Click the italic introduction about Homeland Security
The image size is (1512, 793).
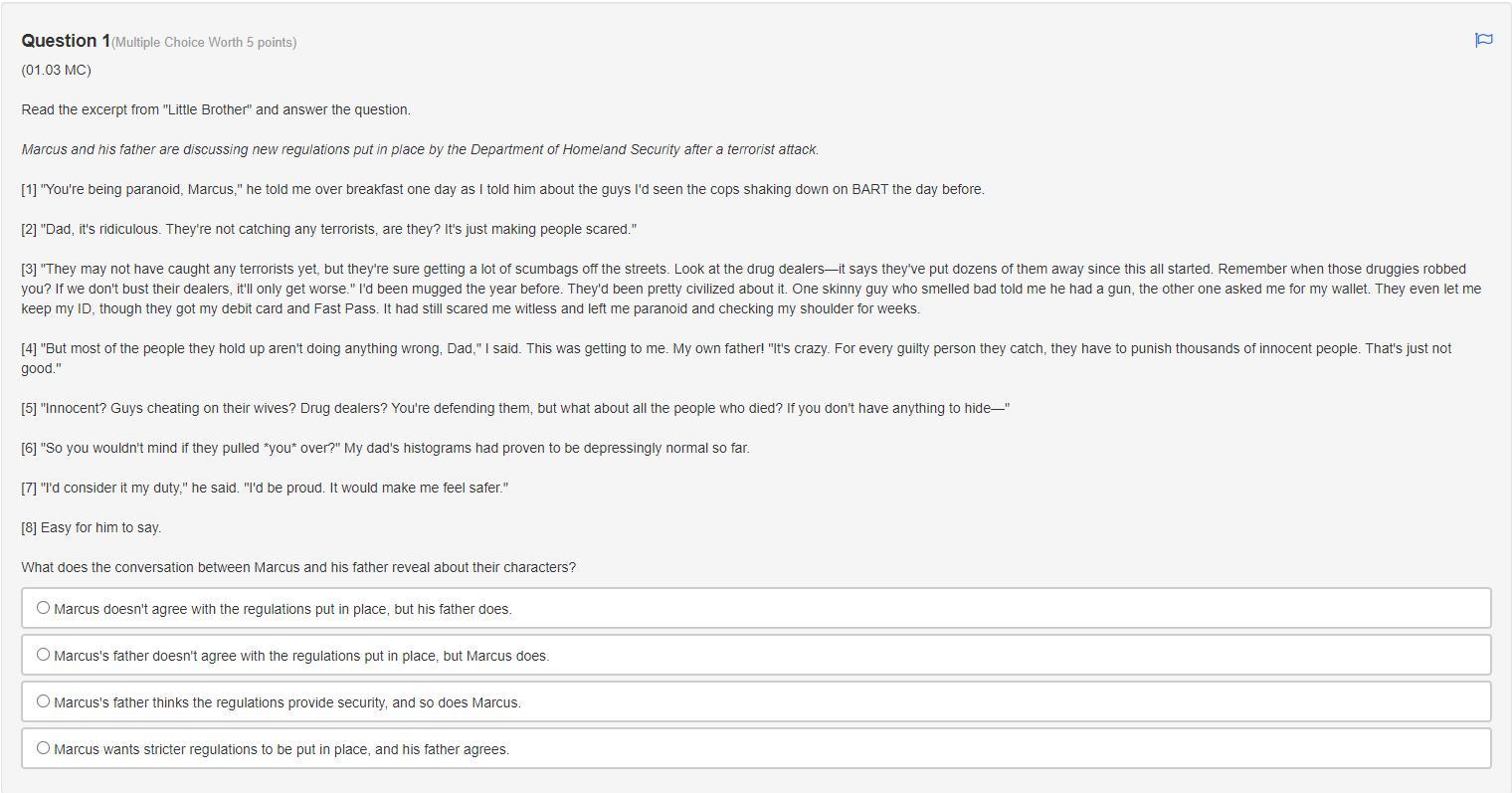[420, 149]
